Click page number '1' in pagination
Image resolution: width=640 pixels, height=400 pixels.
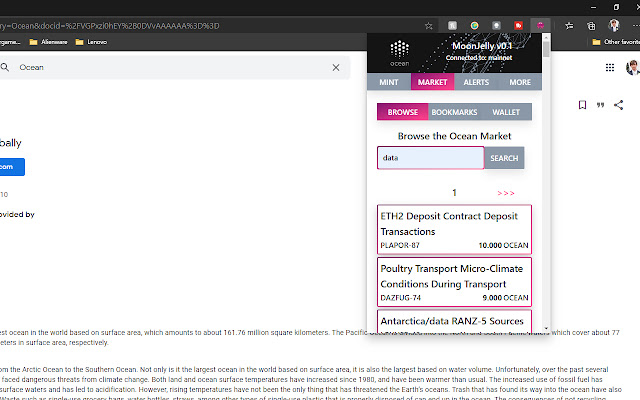454,193
